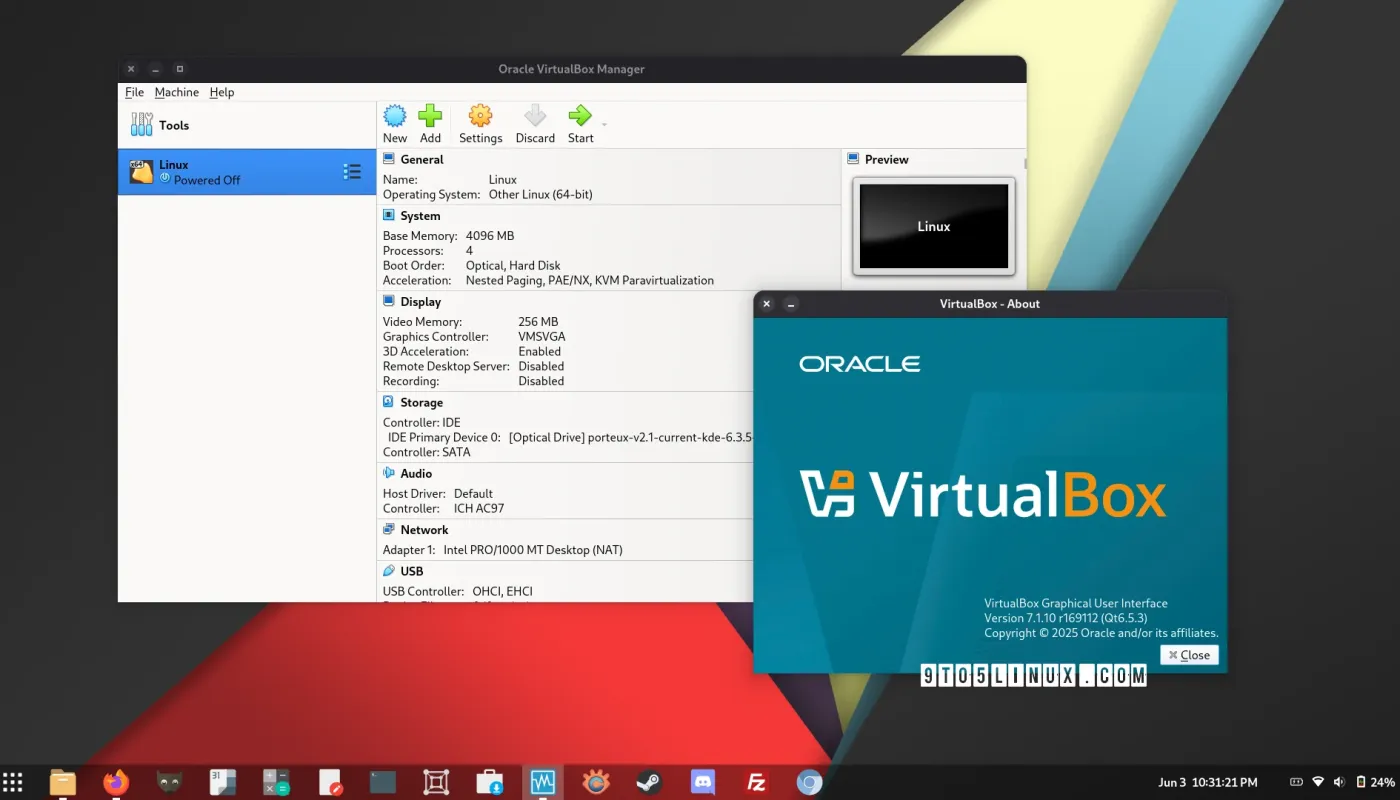Open FileZilla from the taskbar

pyautogui.click(x=755, y=782)
